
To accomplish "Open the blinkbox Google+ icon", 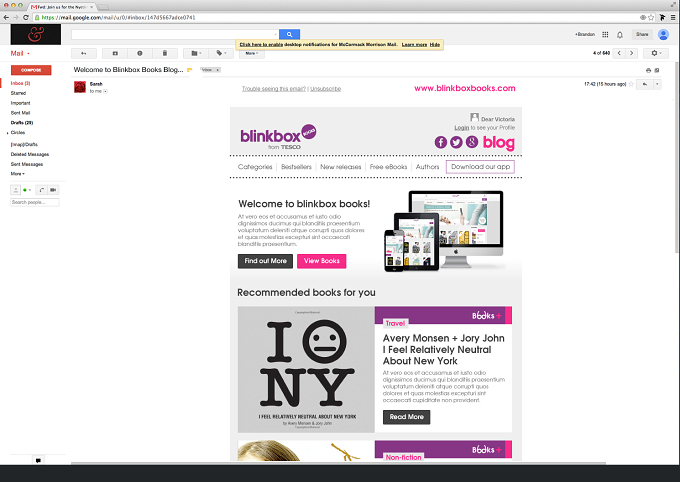I will click(x=472, y=142).
